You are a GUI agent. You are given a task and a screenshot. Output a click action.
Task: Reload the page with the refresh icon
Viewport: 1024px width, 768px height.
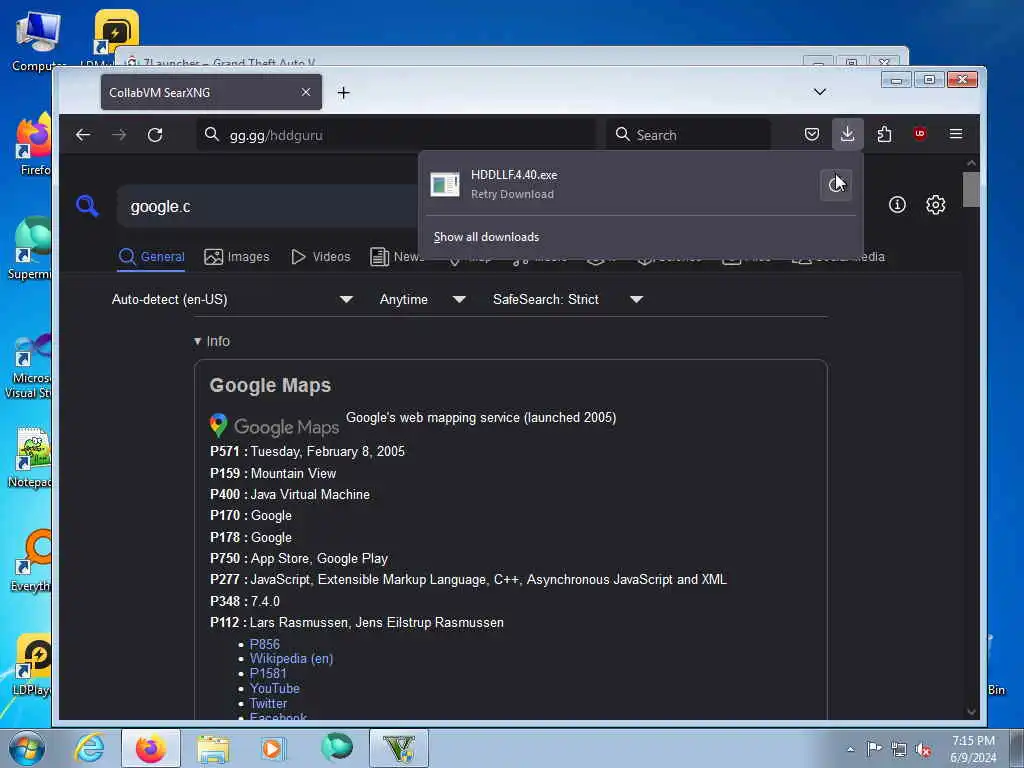coord(155,135)
